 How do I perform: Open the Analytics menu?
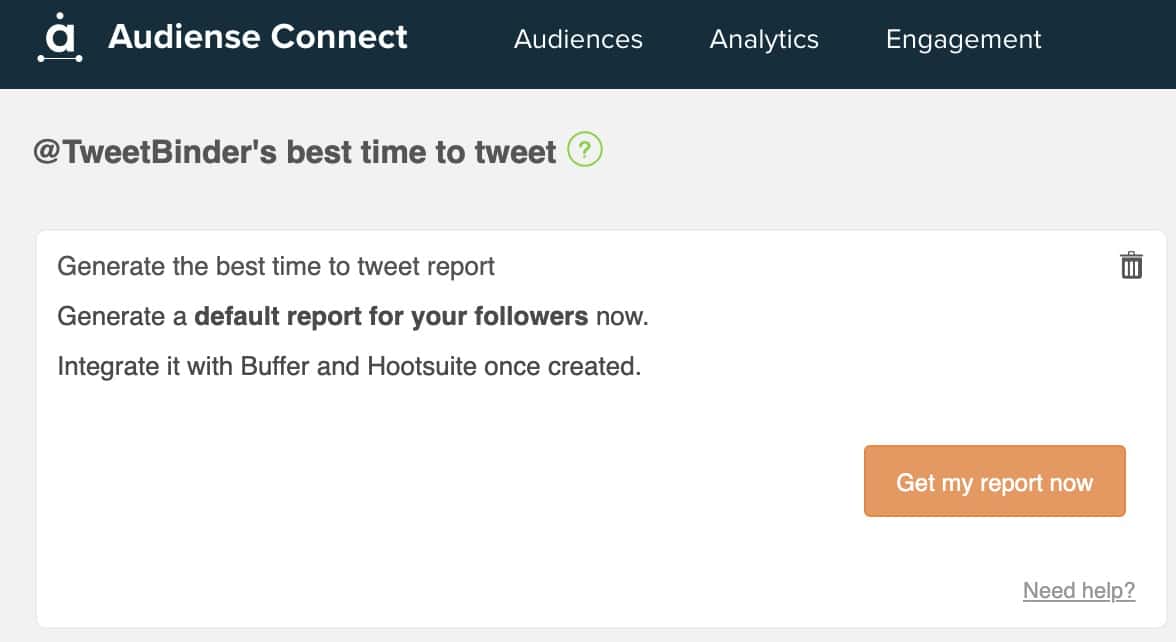click(x=764, y=40)
